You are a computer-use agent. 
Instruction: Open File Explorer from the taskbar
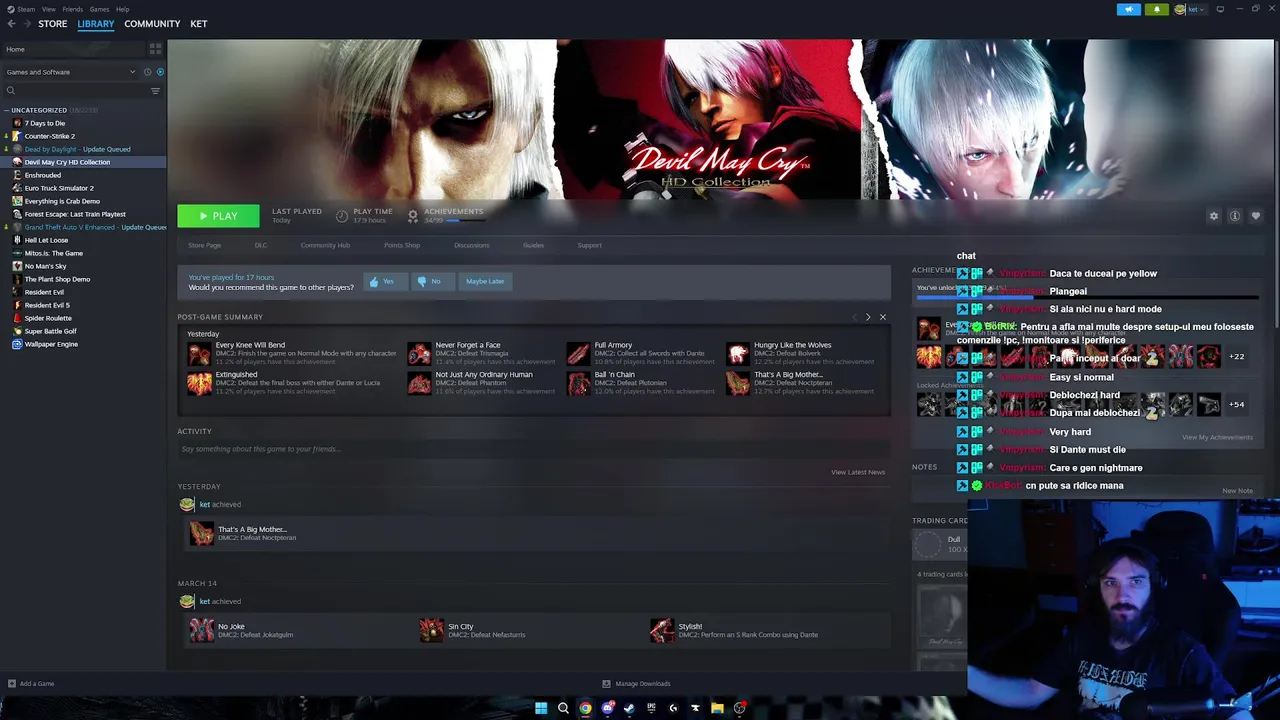click(x=717, y=708)
